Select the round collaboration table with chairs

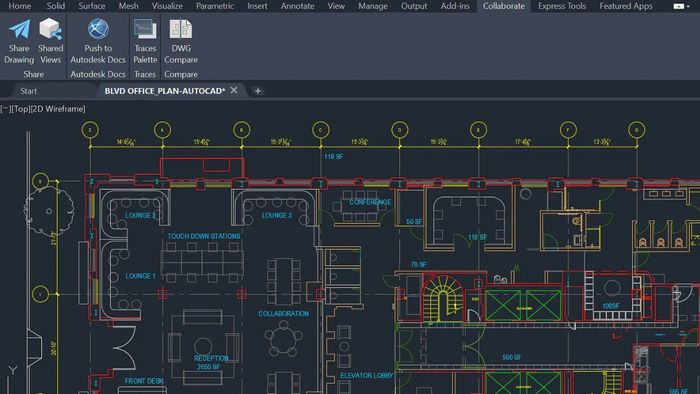(283, 340)
